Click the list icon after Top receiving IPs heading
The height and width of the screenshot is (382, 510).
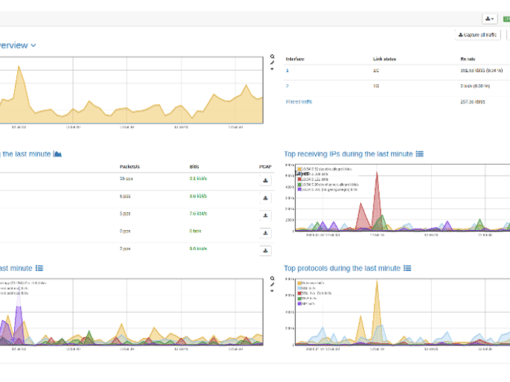(x=420, y=154)
